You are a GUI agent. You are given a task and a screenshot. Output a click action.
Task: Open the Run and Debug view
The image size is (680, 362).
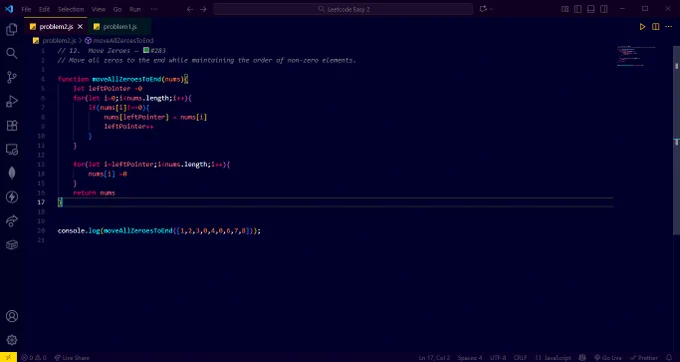coord(12,101)
